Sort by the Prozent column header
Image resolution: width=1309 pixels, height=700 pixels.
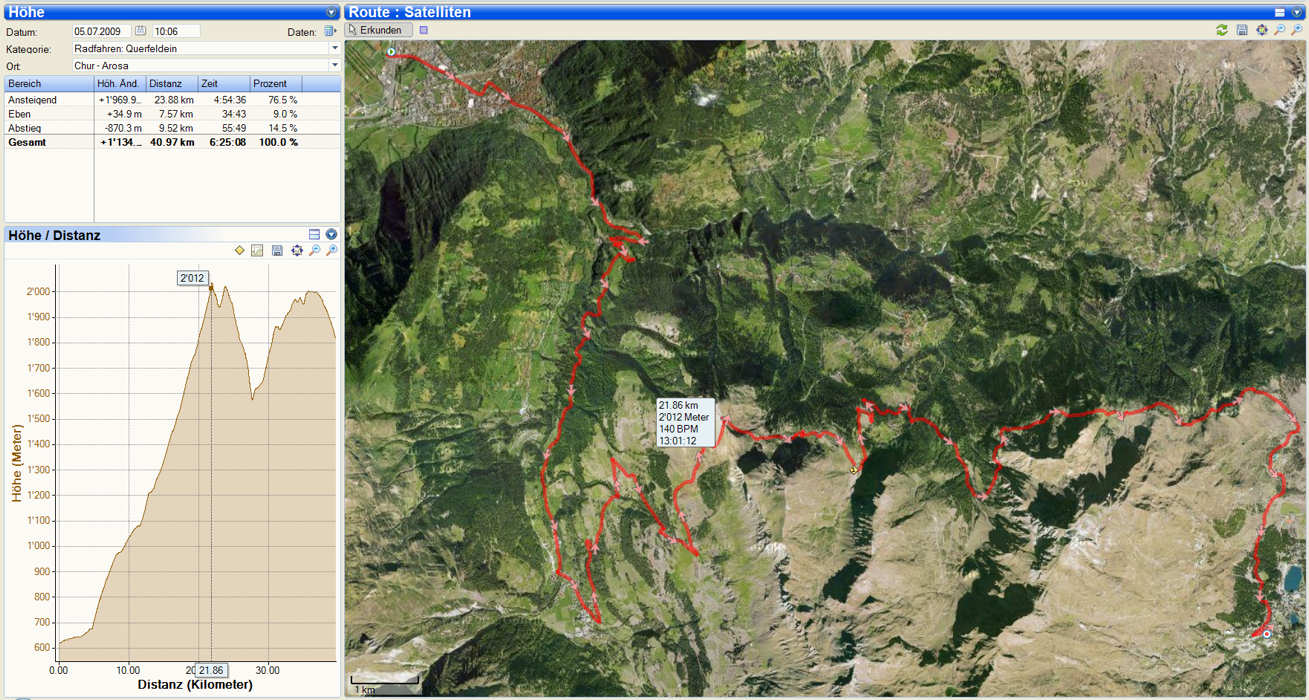pyautogui.click(x=276, y=84)
